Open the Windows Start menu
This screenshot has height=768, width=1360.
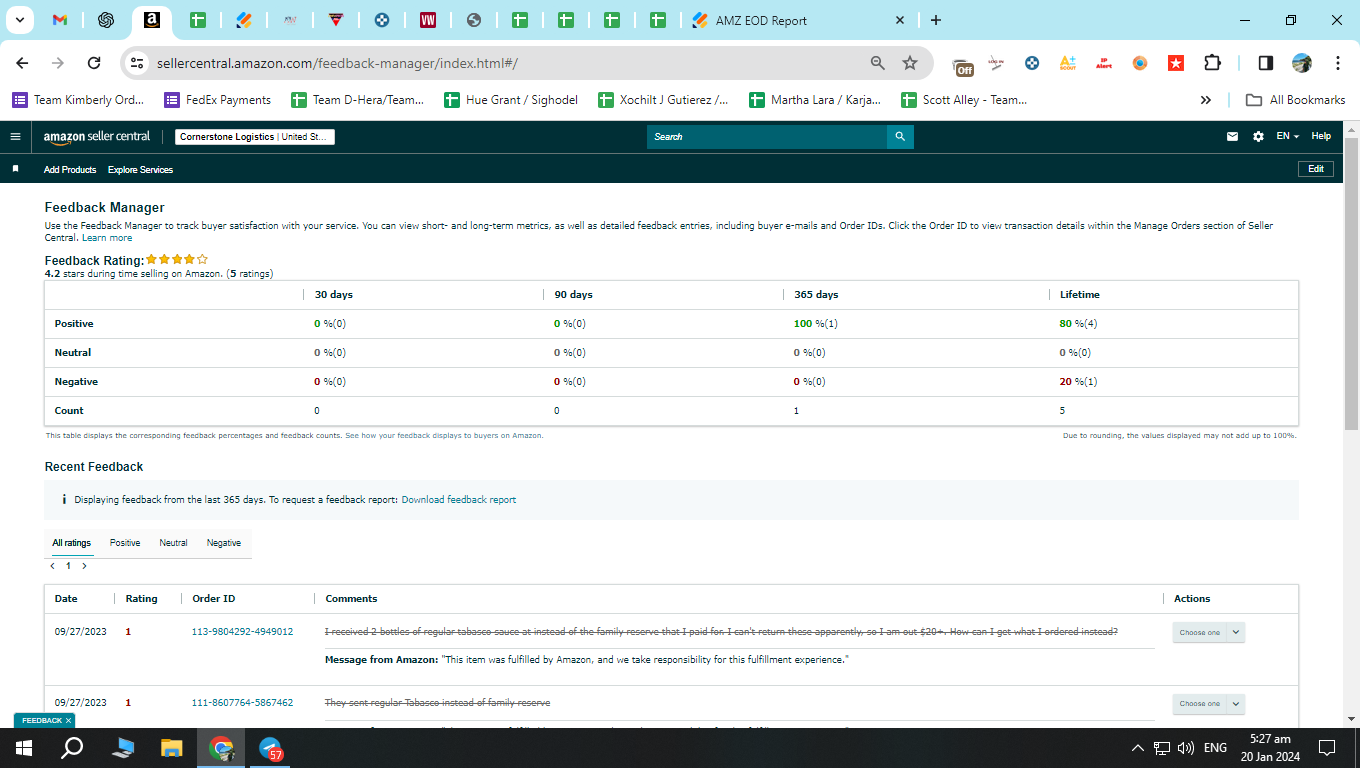point(24,748)
